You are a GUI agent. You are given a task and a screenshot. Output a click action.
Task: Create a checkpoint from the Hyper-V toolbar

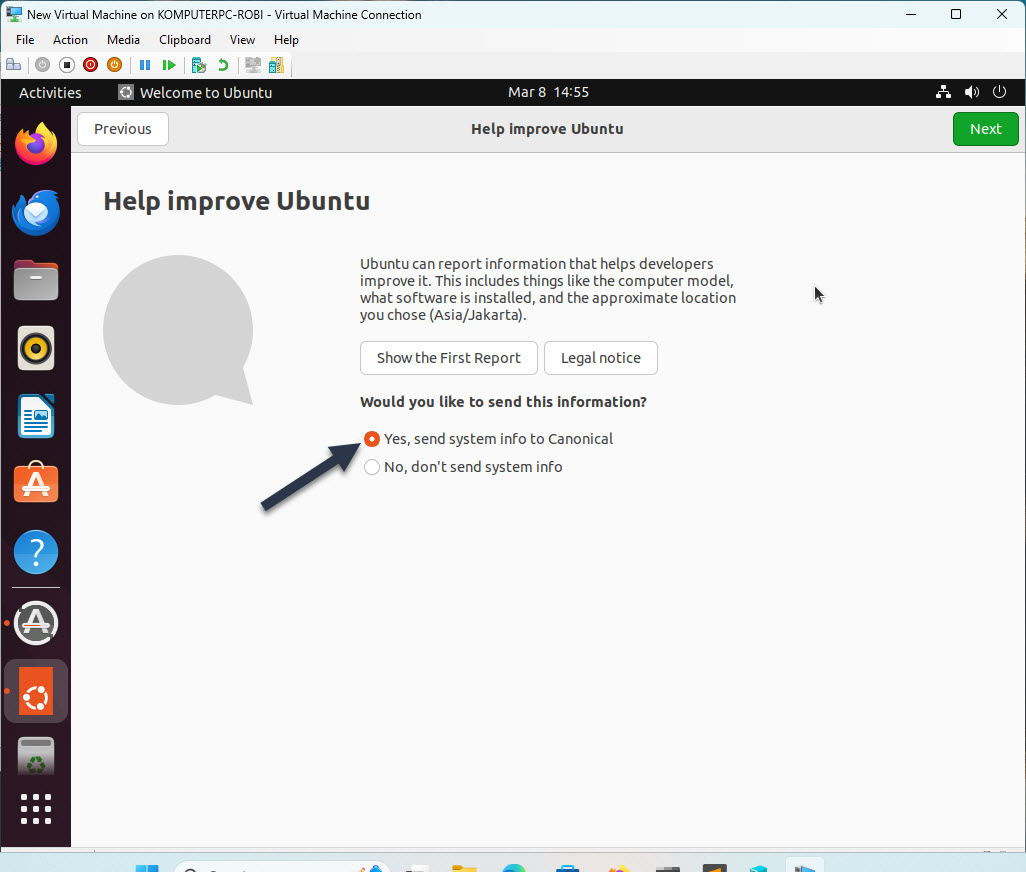click(x=197, y=64)
